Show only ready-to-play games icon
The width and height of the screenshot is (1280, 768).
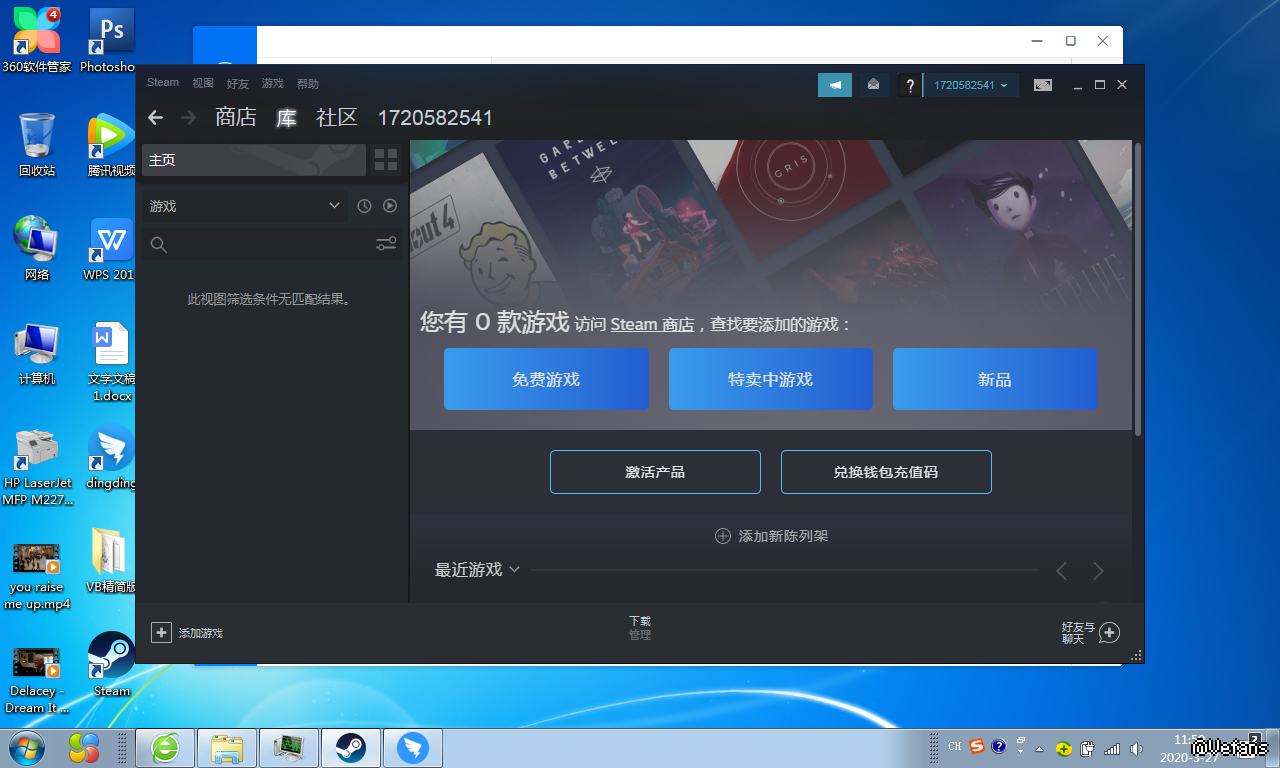click(390, 206)
